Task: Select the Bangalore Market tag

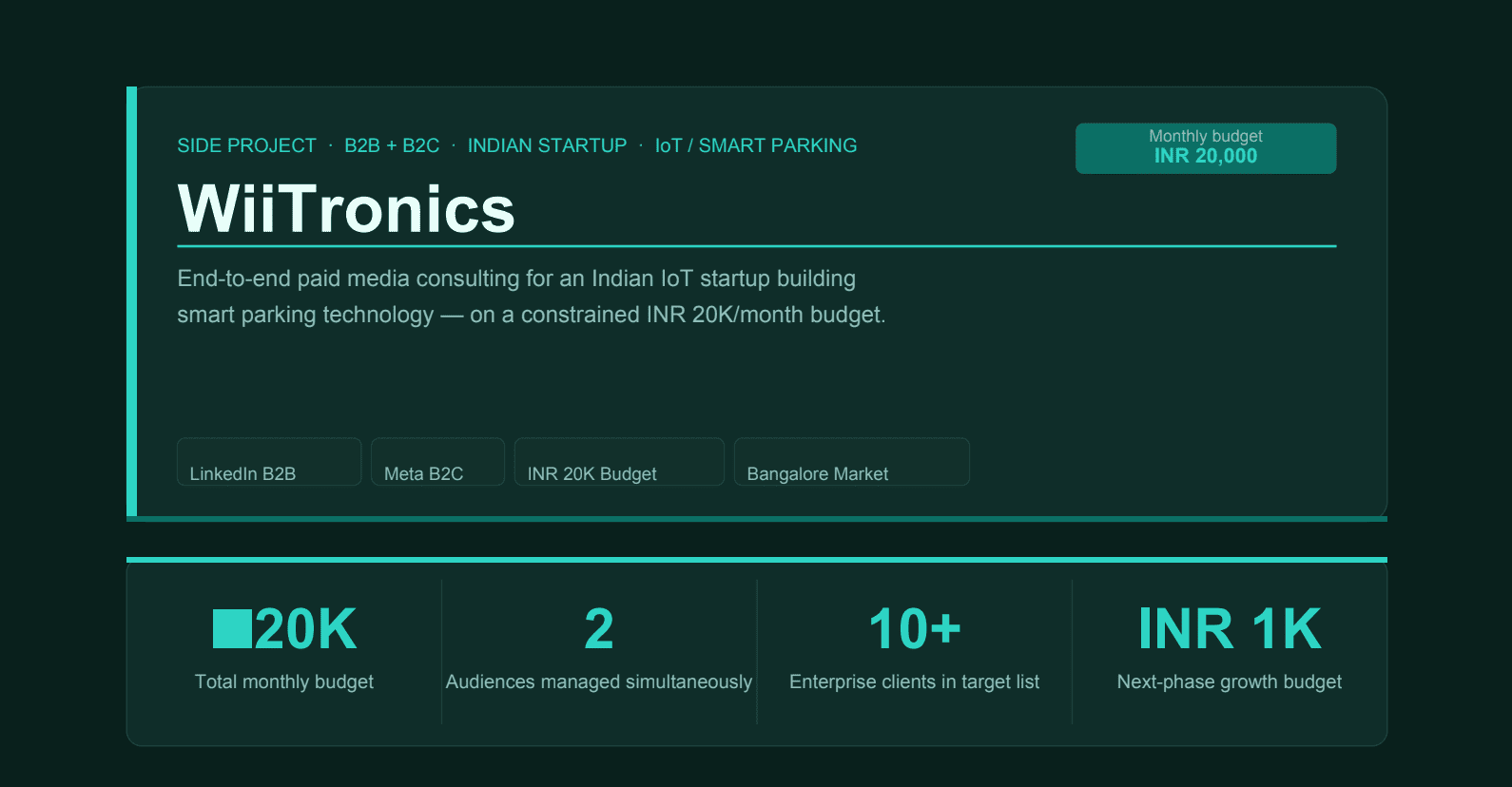Action: pos(852,462)
